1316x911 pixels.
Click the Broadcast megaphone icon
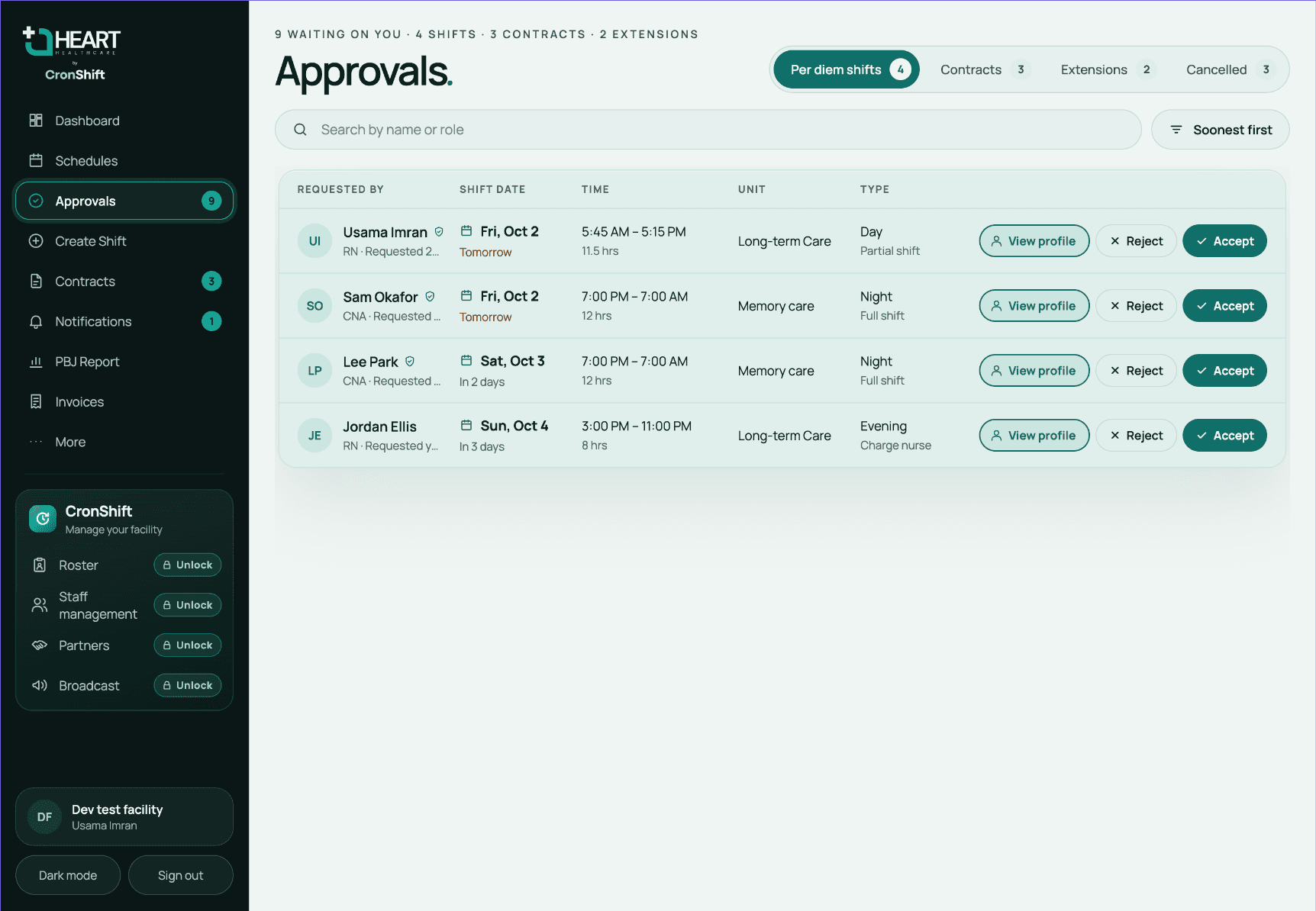coord(40,685)
